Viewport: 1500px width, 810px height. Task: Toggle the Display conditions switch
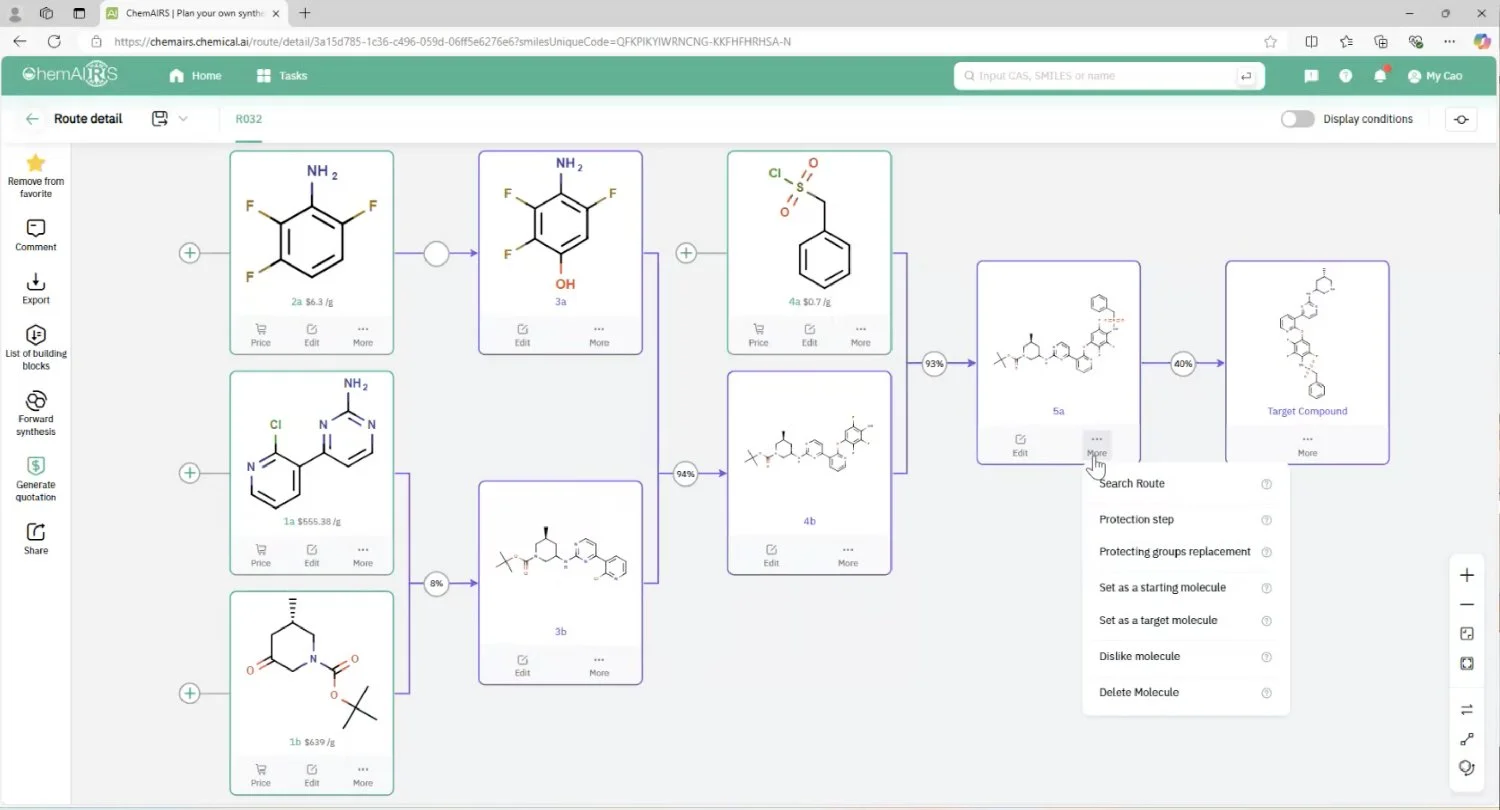pos(1297,119)
